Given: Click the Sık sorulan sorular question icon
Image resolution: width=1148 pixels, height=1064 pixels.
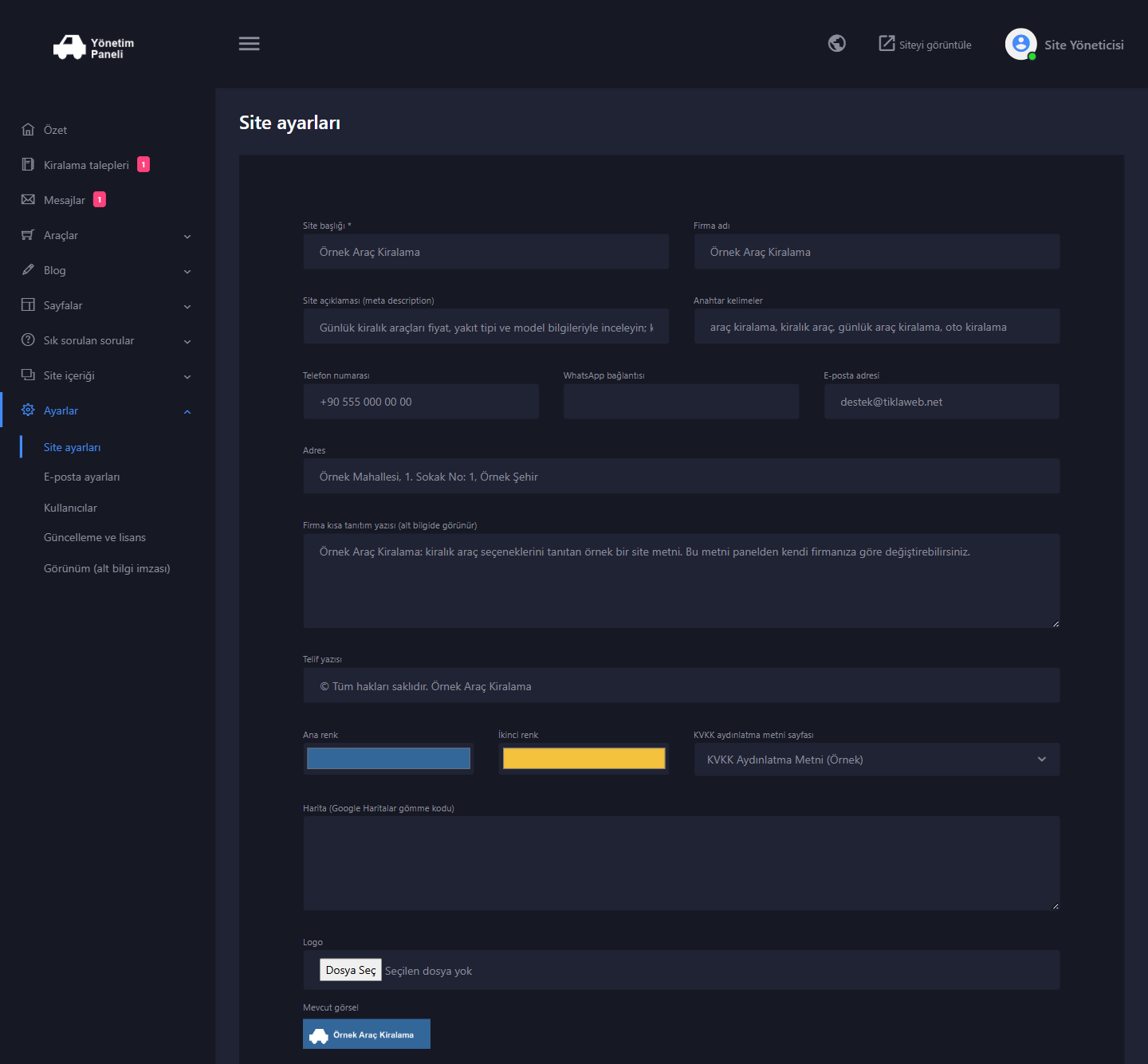Looking at the screenshot, I should 28,340.
